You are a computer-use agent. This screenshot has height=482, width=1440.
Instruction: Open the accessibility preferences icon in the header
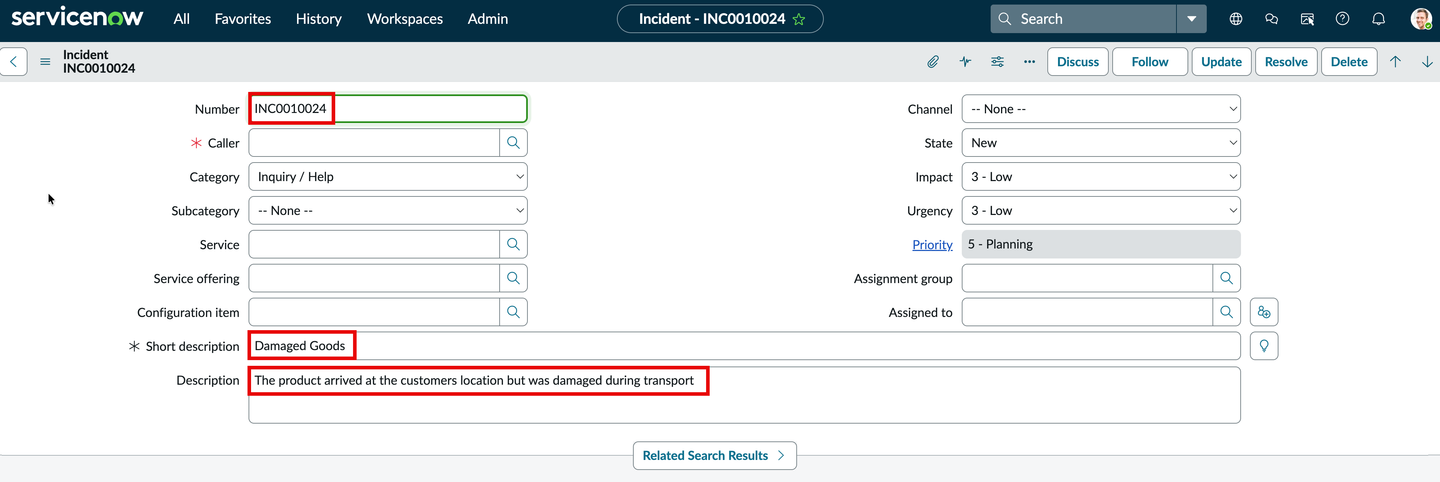pos(1307,19)
